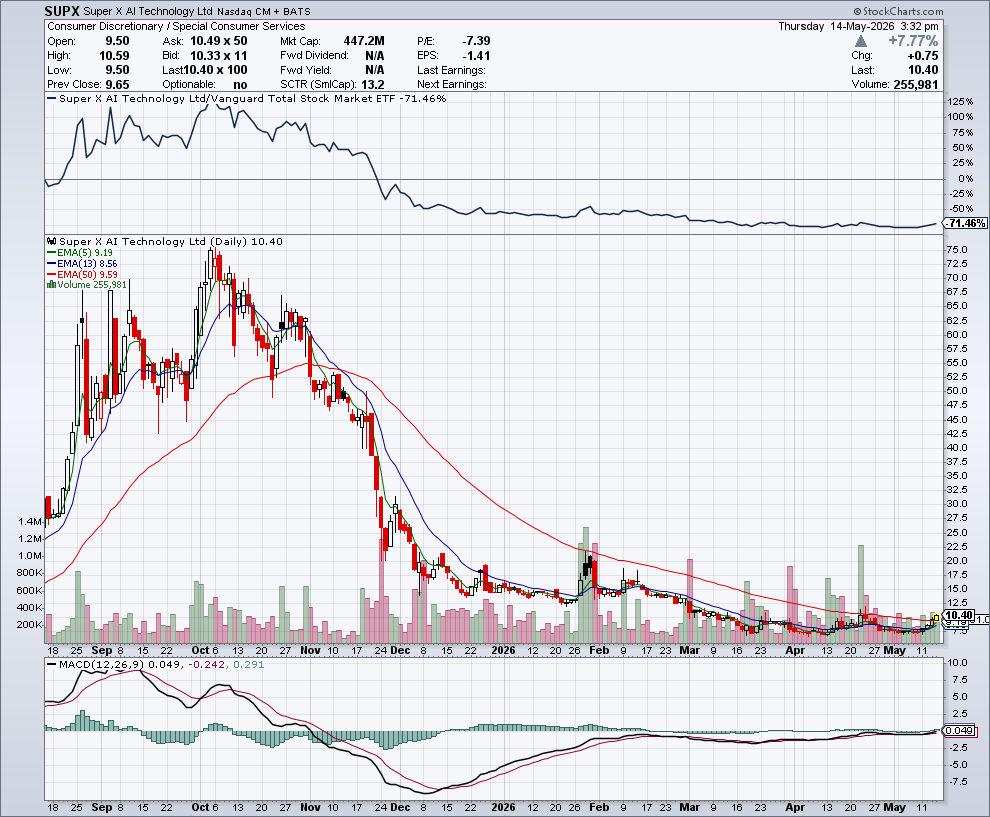Click the Chg value '+0.75'
The width and height of the screenshot is (990, 817).
pos(922,56)
